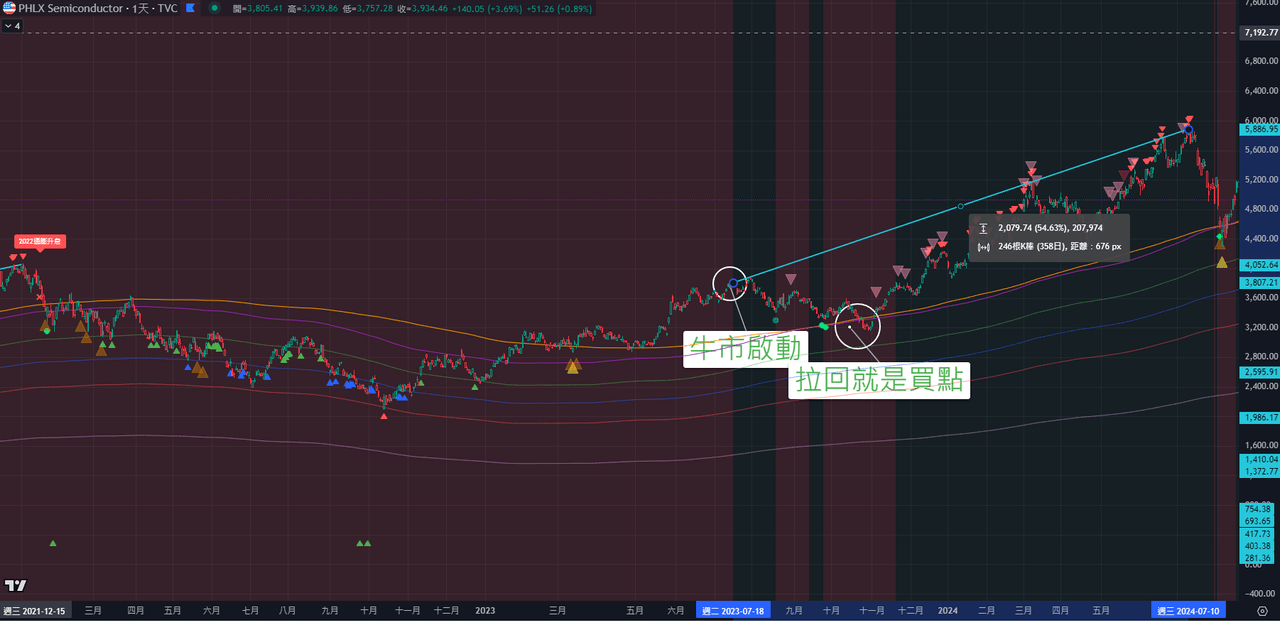Click the 754.38 indicator value label
This screenshot has height=625, width=1280.
[1258, 509]
